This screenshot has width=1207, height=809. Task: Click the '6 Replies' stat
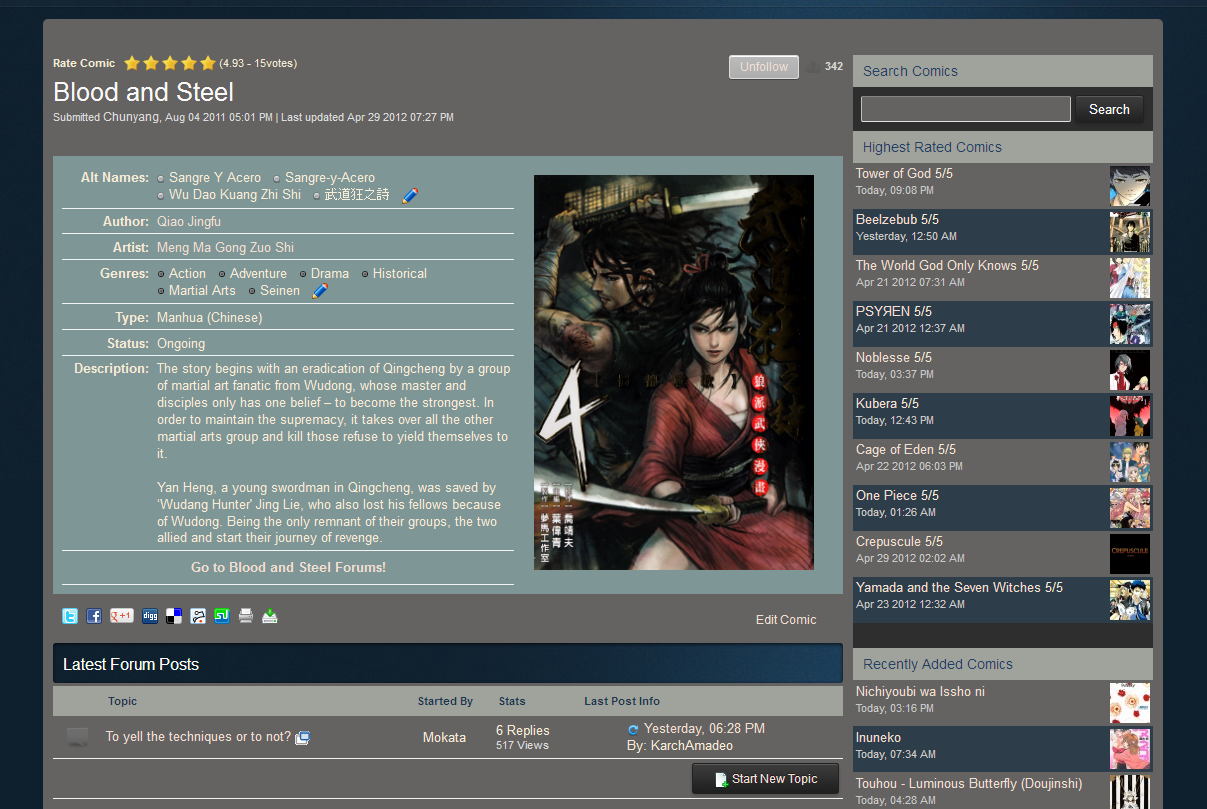[523, 730]
